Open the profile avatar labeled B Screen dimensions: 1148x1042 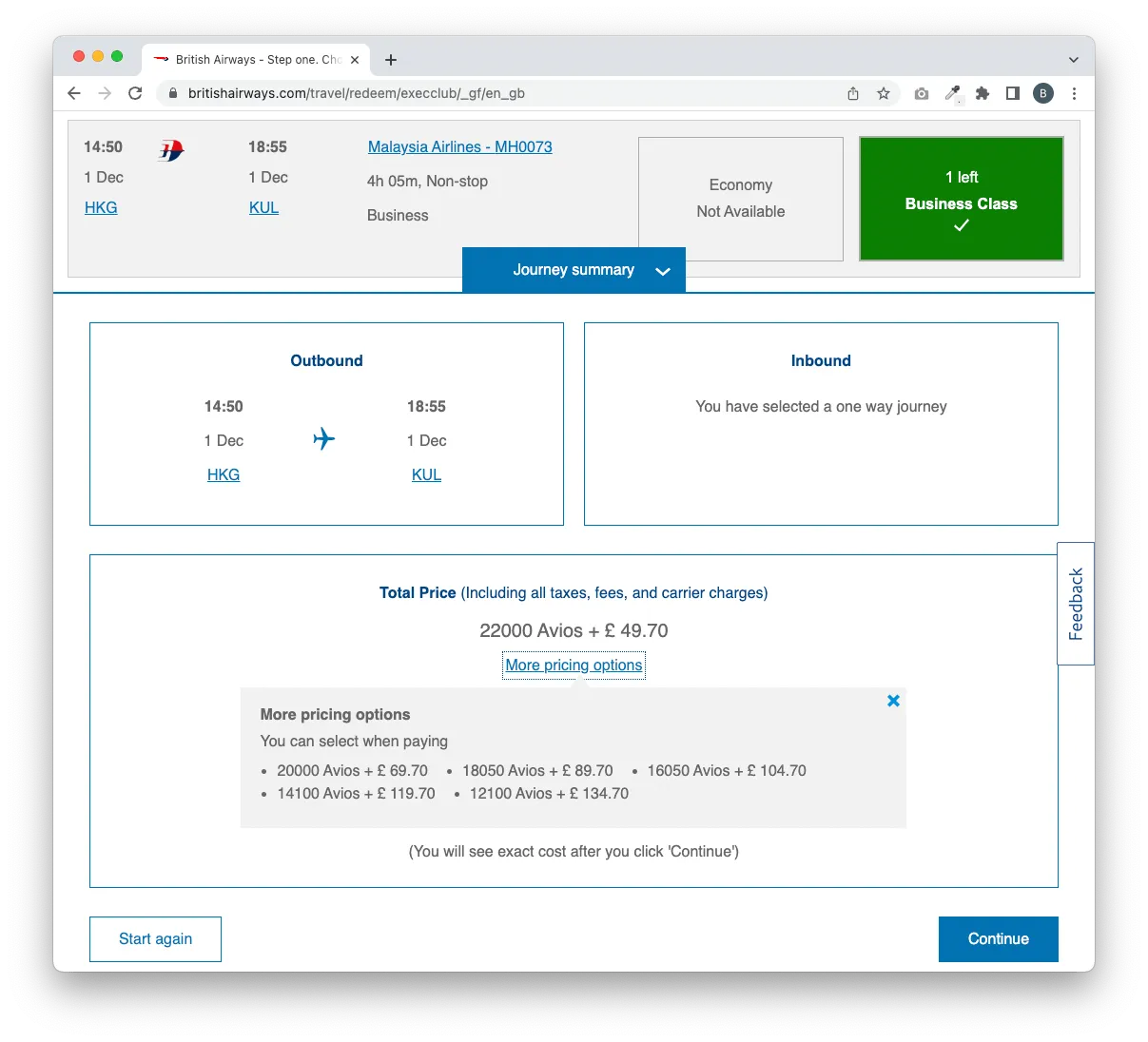tap(1043, 93)
